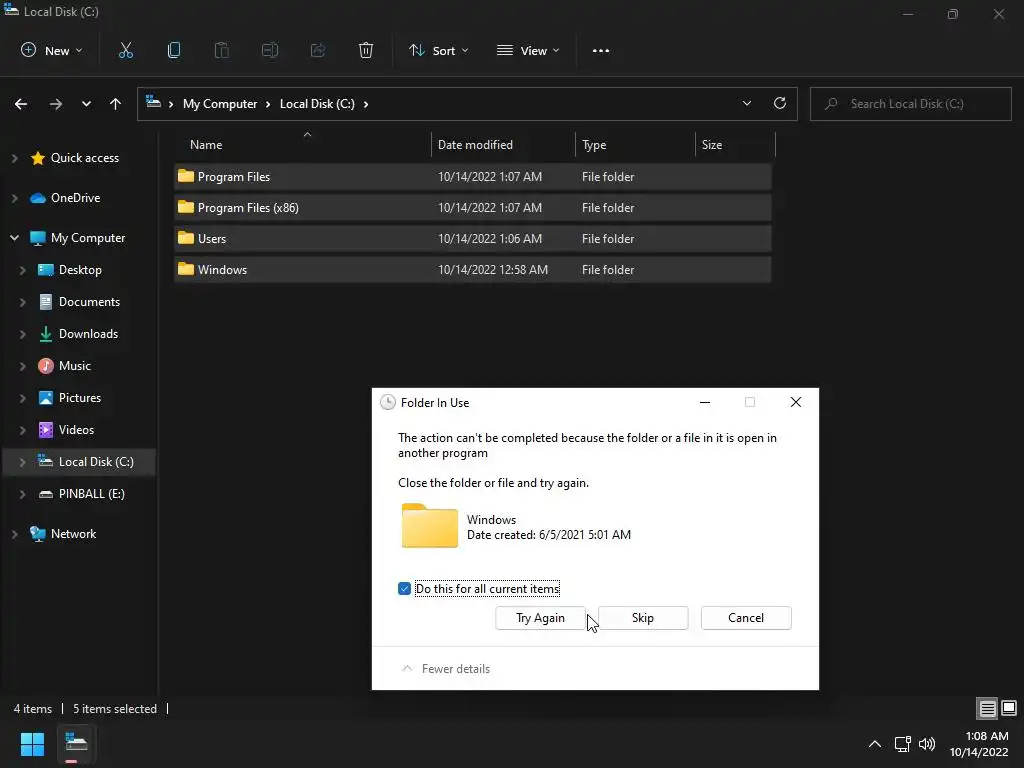
Task: Click the Cancel button in dialog
Action: click(x=746, y=618)
